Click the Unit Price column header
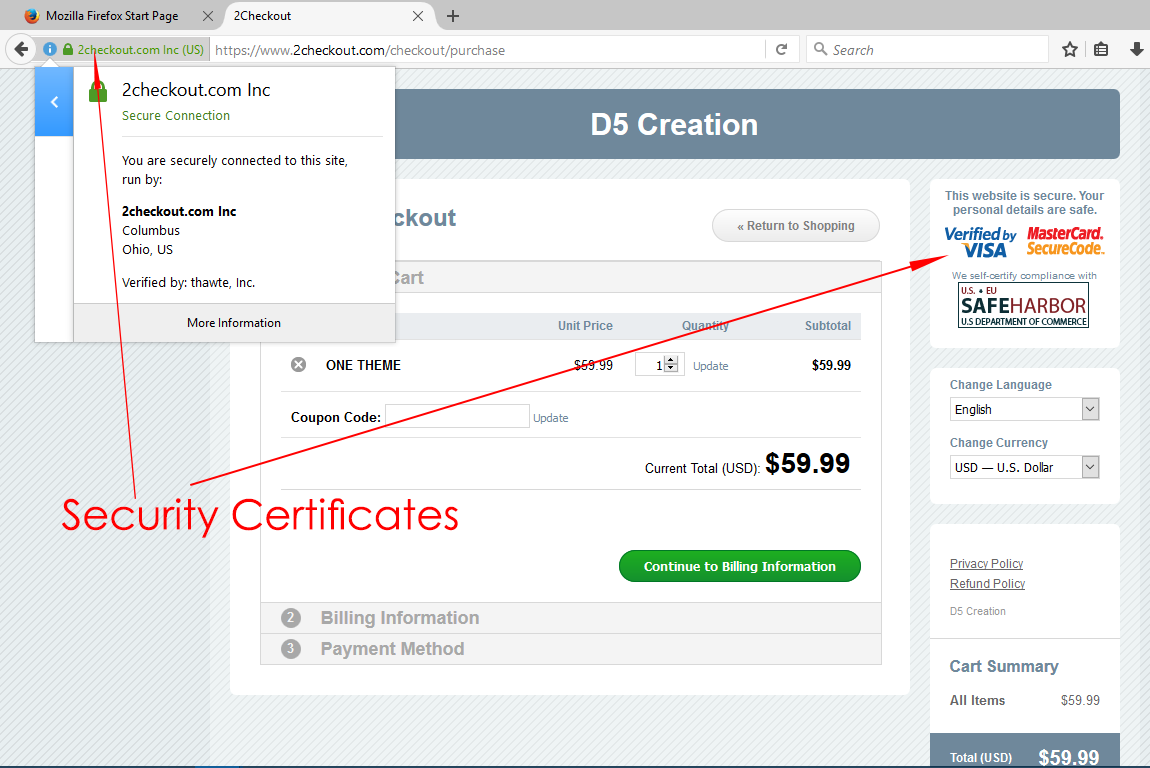The width and height of the screenshot is (1150, 768). 585,326
